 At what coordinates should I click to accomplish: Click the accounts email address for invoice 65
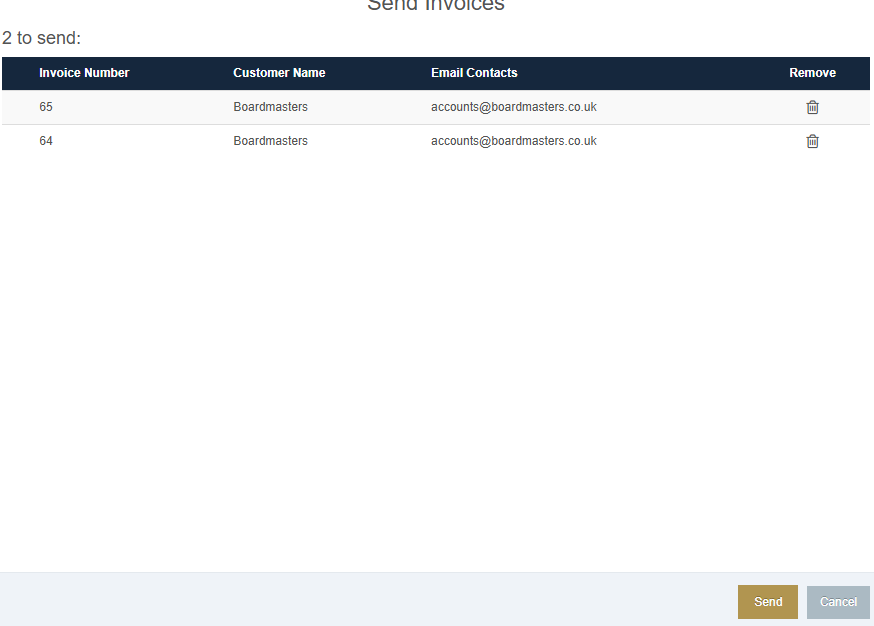point(513,107)
